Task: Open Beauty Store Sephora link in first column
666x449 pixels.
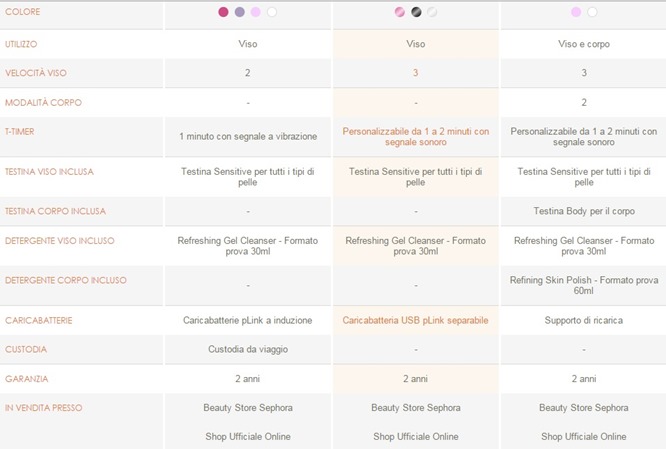Action: [248, 408]
